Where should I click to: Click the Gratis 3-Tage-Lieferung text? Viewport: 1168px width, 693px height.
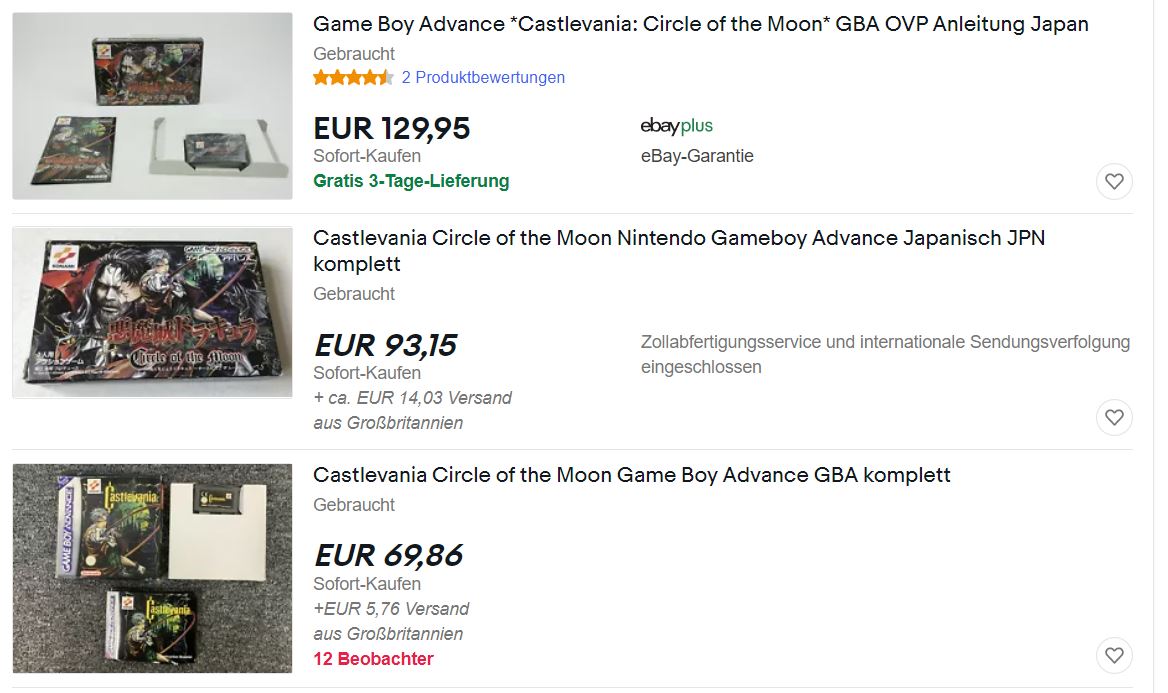411,181
